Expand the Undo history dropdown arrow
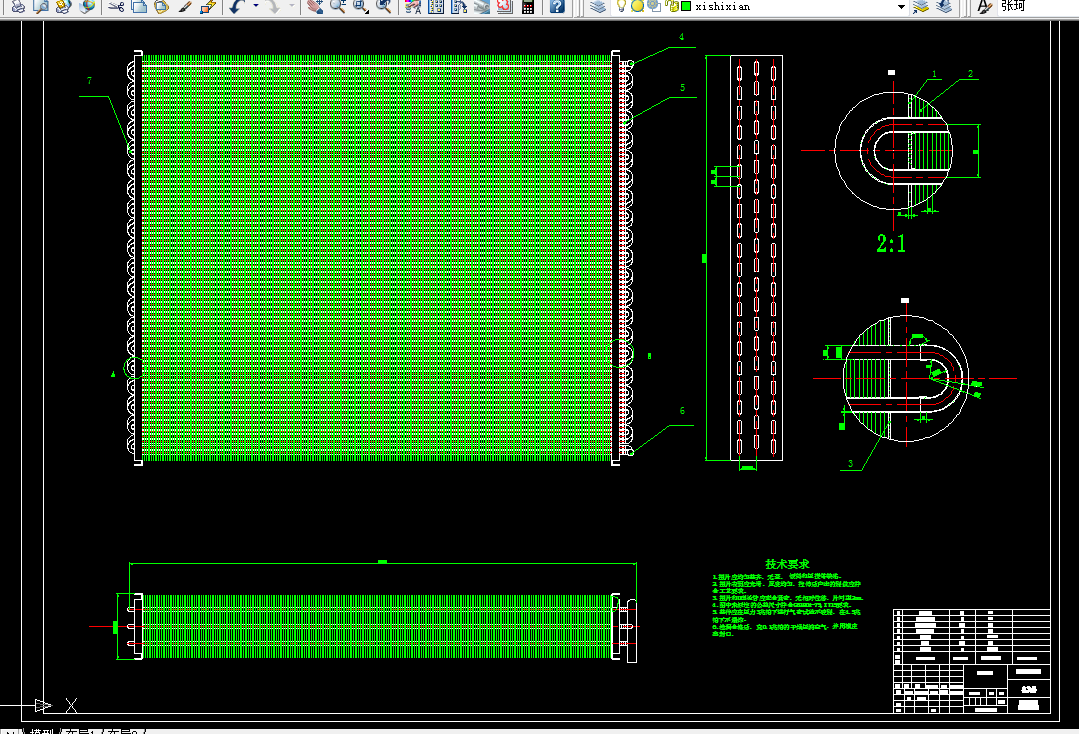Screen dimensions: 1079x734 click(256, 6)
